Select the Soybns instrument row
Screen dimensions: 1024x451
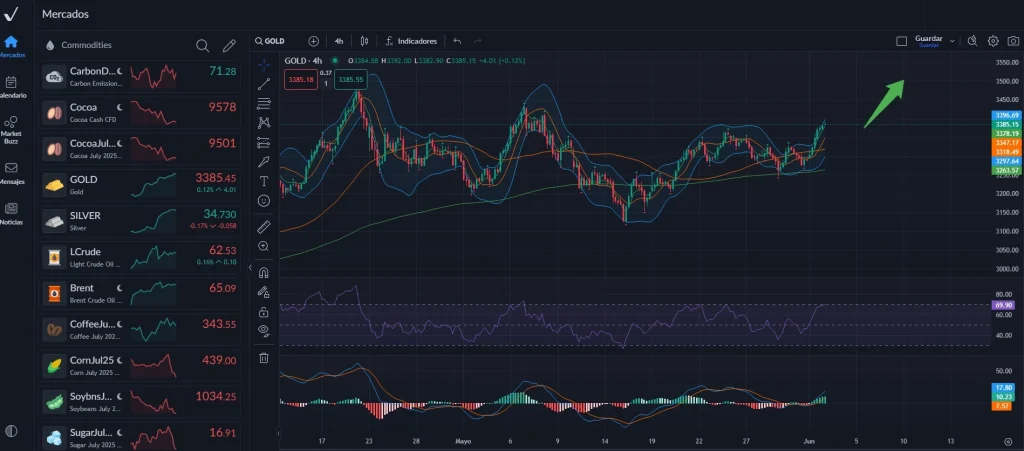pyautogui.click(x=140, y=401)
